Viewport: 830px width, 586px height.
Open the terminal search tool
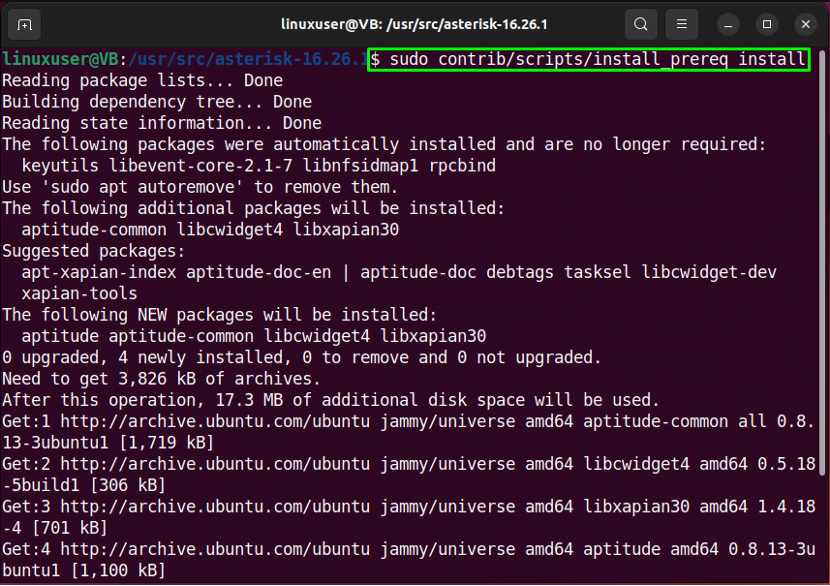point(640,24)
